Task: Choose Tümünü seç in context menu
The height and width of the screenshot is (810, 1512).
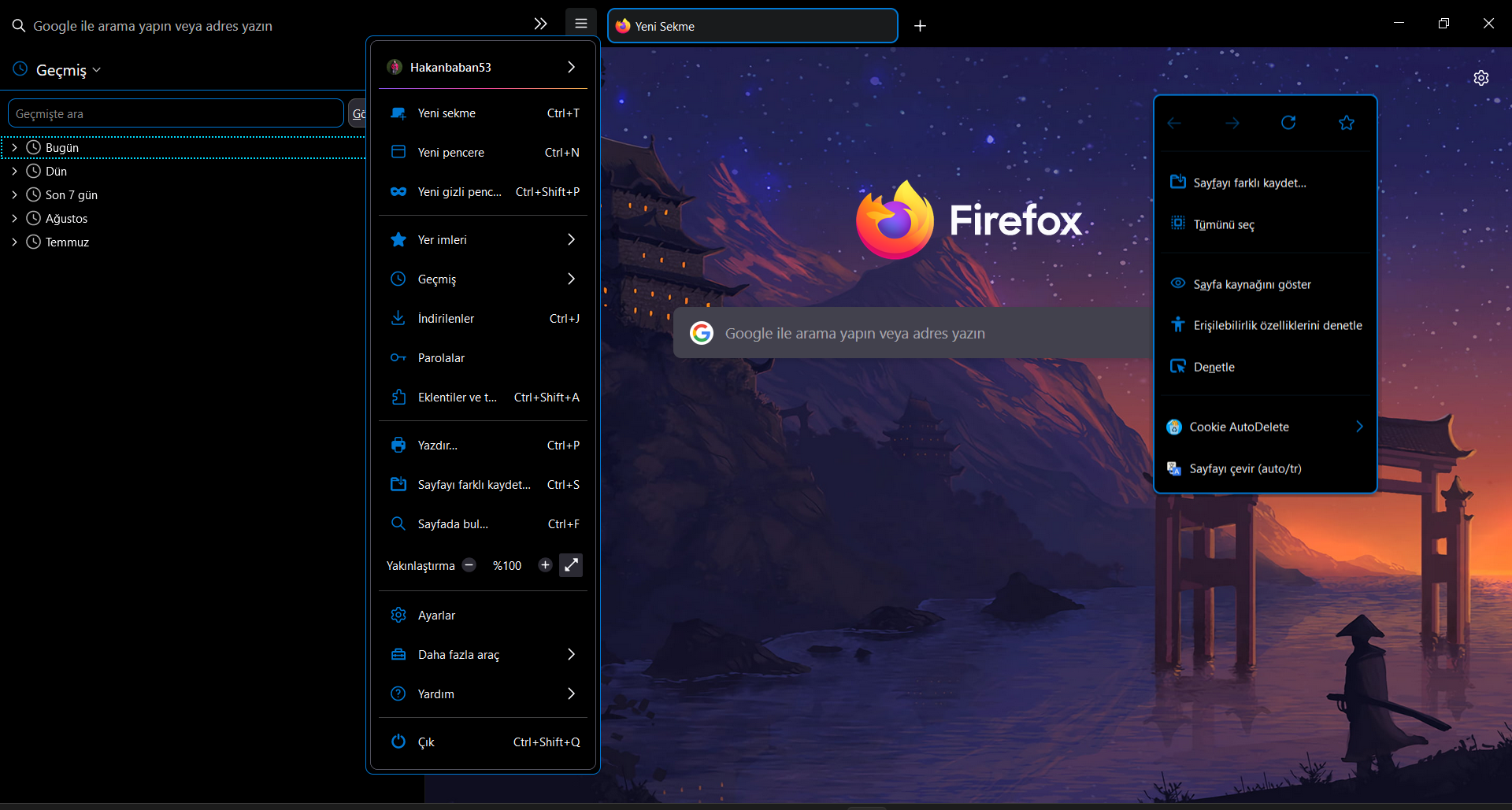Action: tap(1266, 224)
